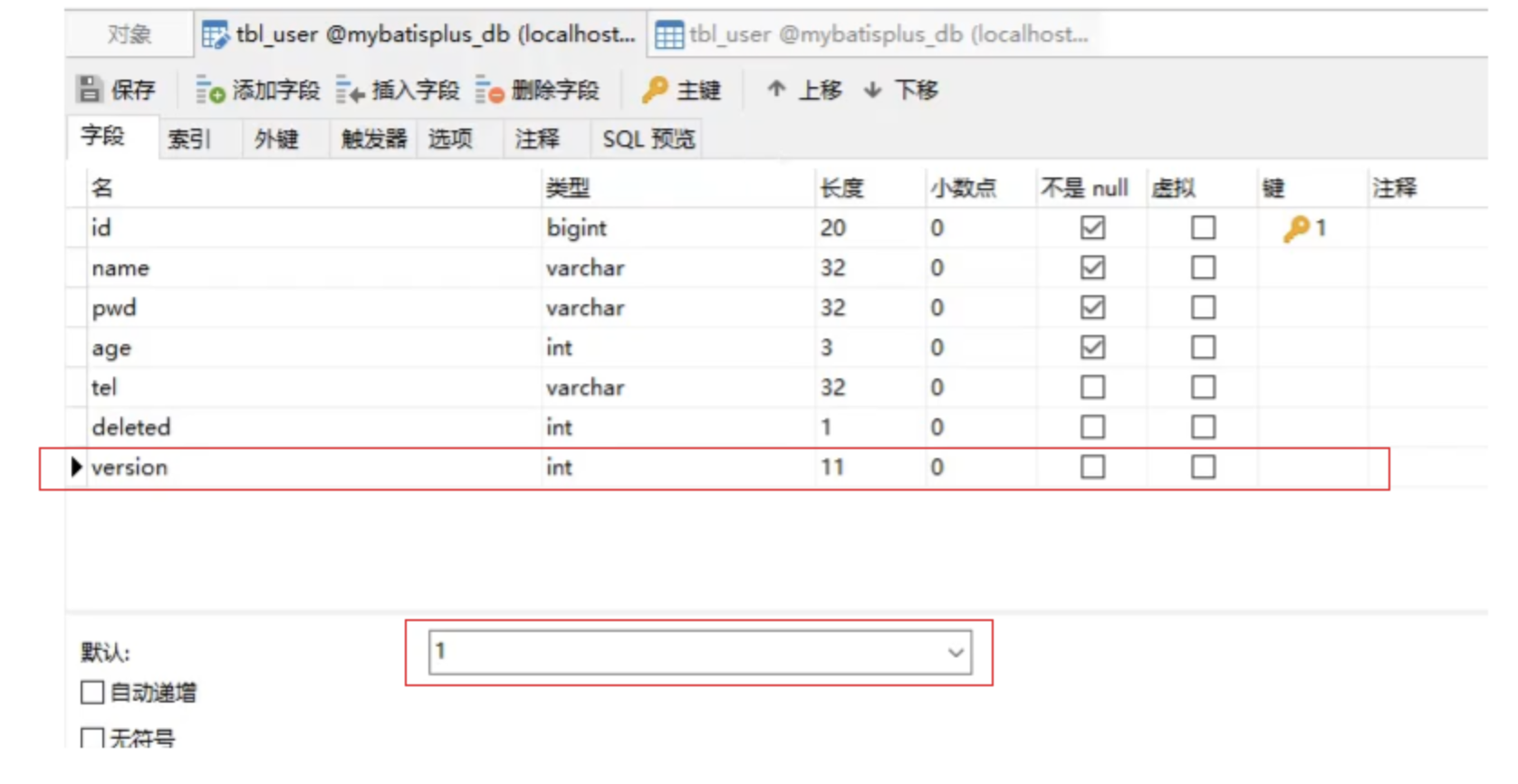The image size is (1518, 784).
Task: Toggle Not null checkbox for id
Action: (x=1092, y=228)
